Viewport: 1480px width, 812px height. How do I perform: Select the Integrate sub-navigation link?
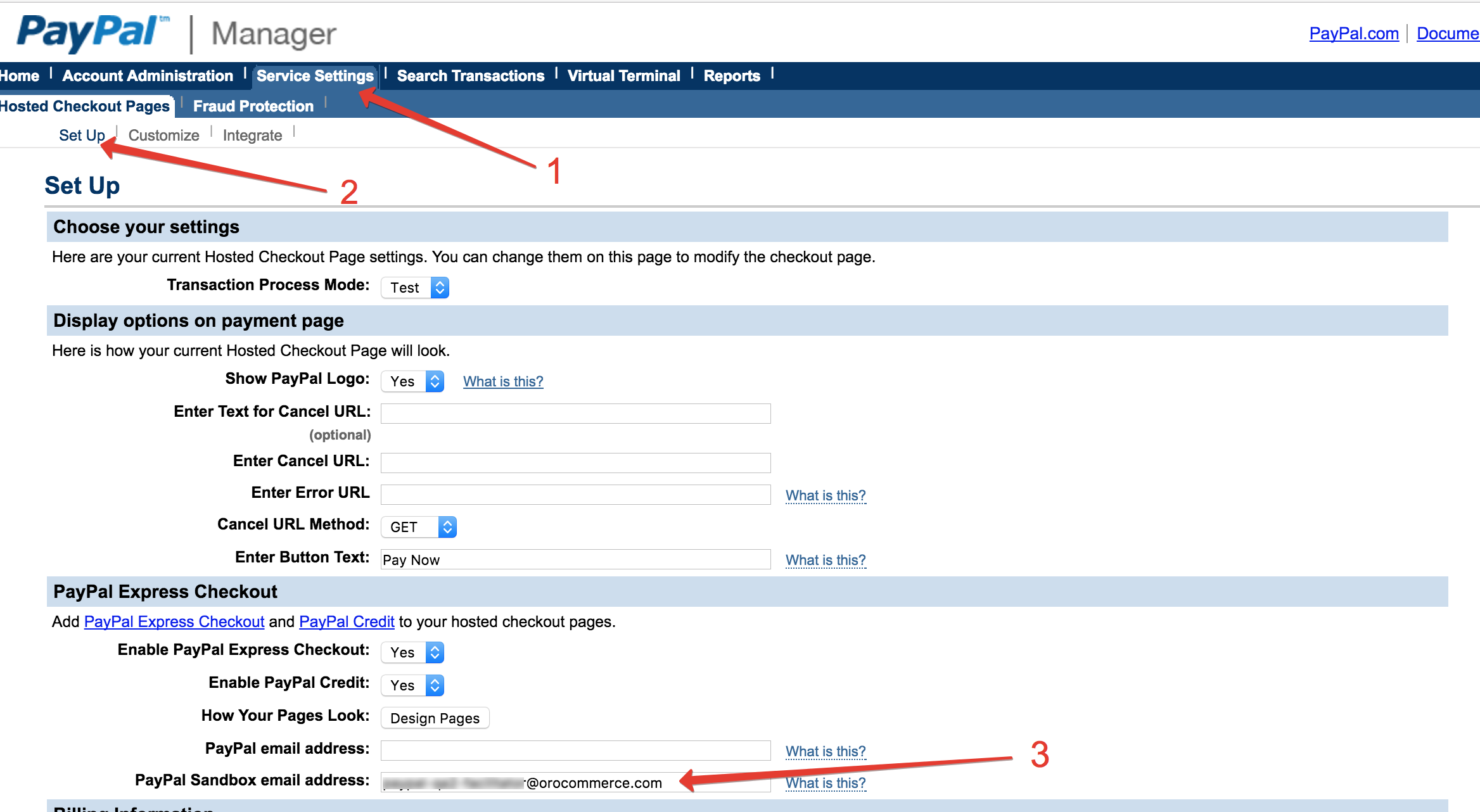(252, 136)
